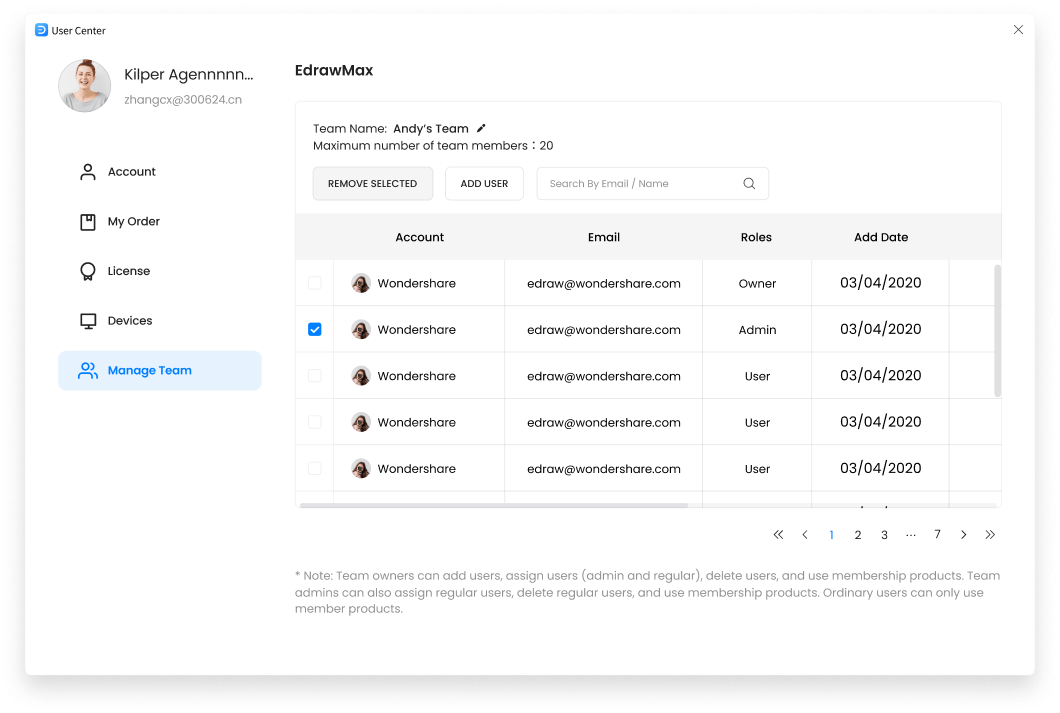Click the Wondershare name in the Owner row
Image resolution: width=1060 pixels, height=713 pixels.
416,283
